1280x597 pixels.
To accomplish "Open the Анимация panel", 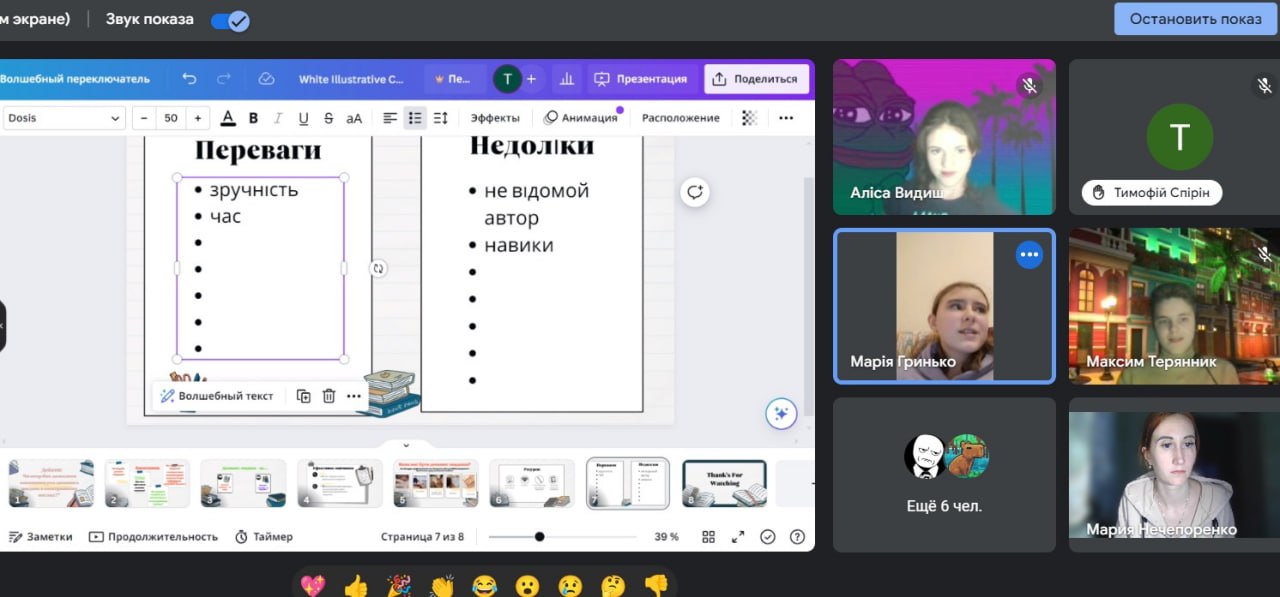I will 580,118.
